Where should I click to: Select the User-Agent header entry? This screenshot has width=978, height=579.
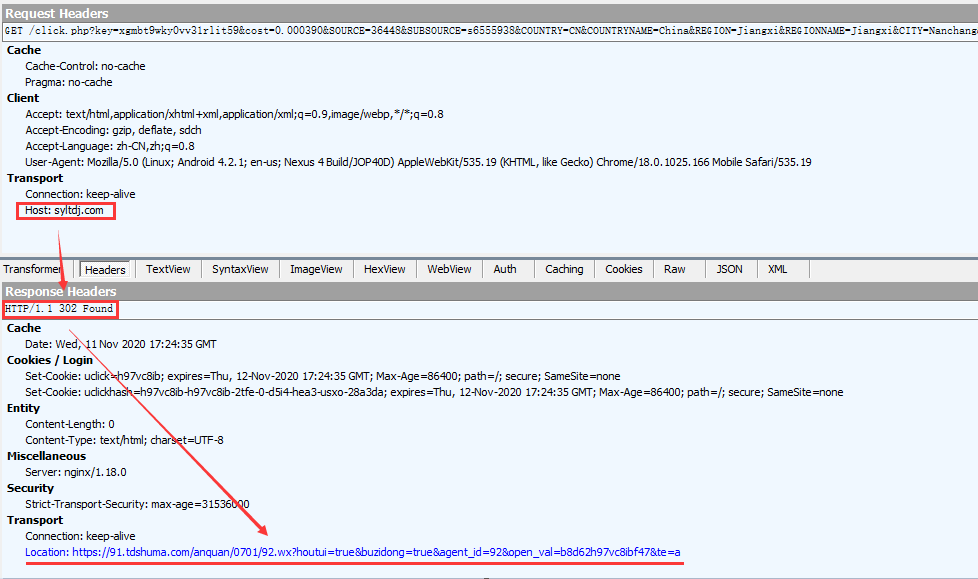(418, 162)
